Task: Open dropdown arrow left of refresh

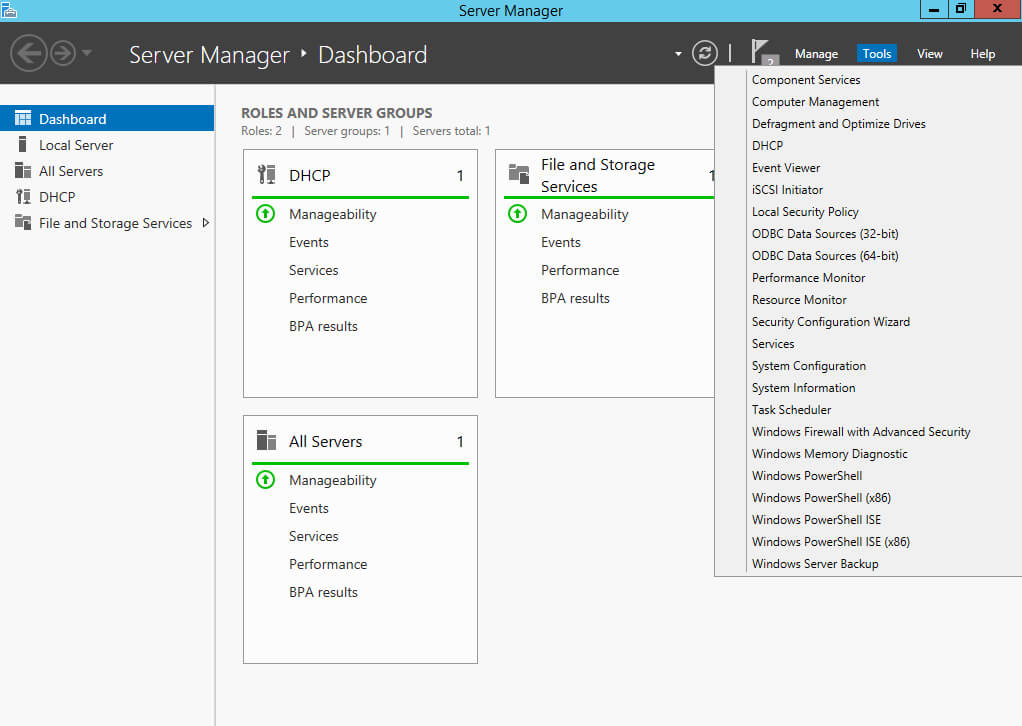Action: [x=678, y=53]
